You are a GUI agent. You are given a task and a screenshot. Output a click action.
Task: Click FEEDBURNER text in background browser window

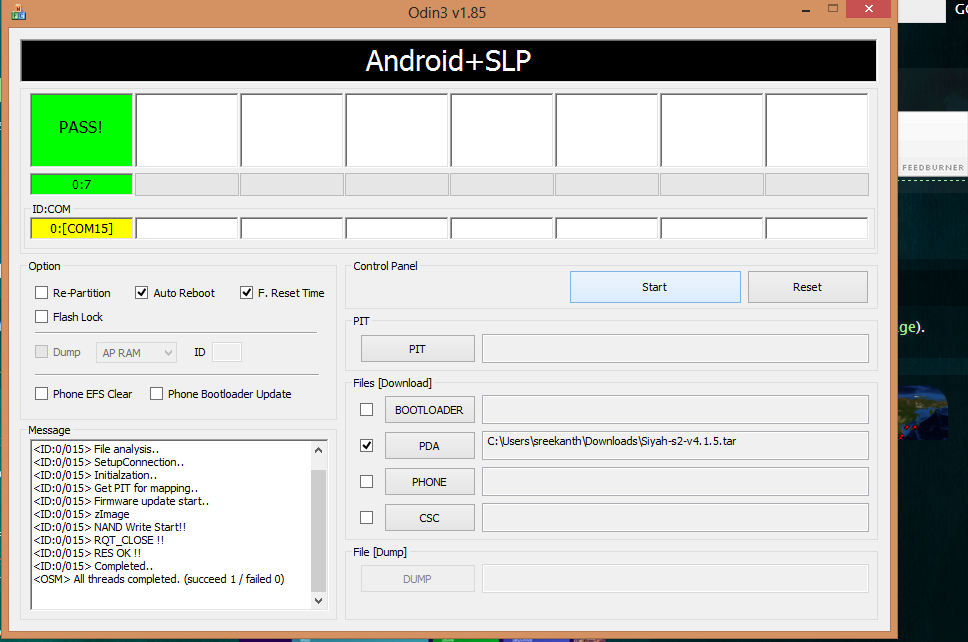click(933, 167)
